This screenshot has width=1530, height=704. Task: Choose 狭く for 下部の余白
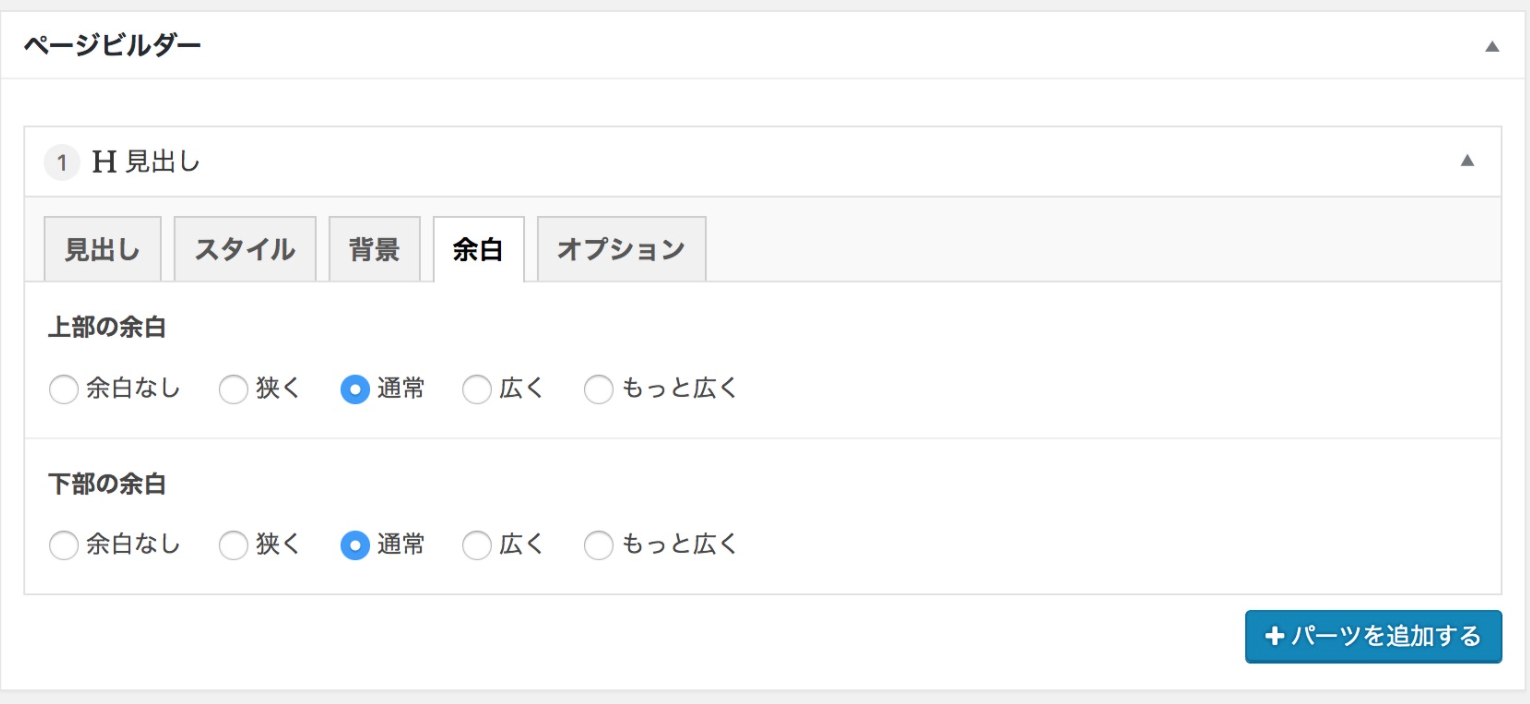click(x=234, y=546)
